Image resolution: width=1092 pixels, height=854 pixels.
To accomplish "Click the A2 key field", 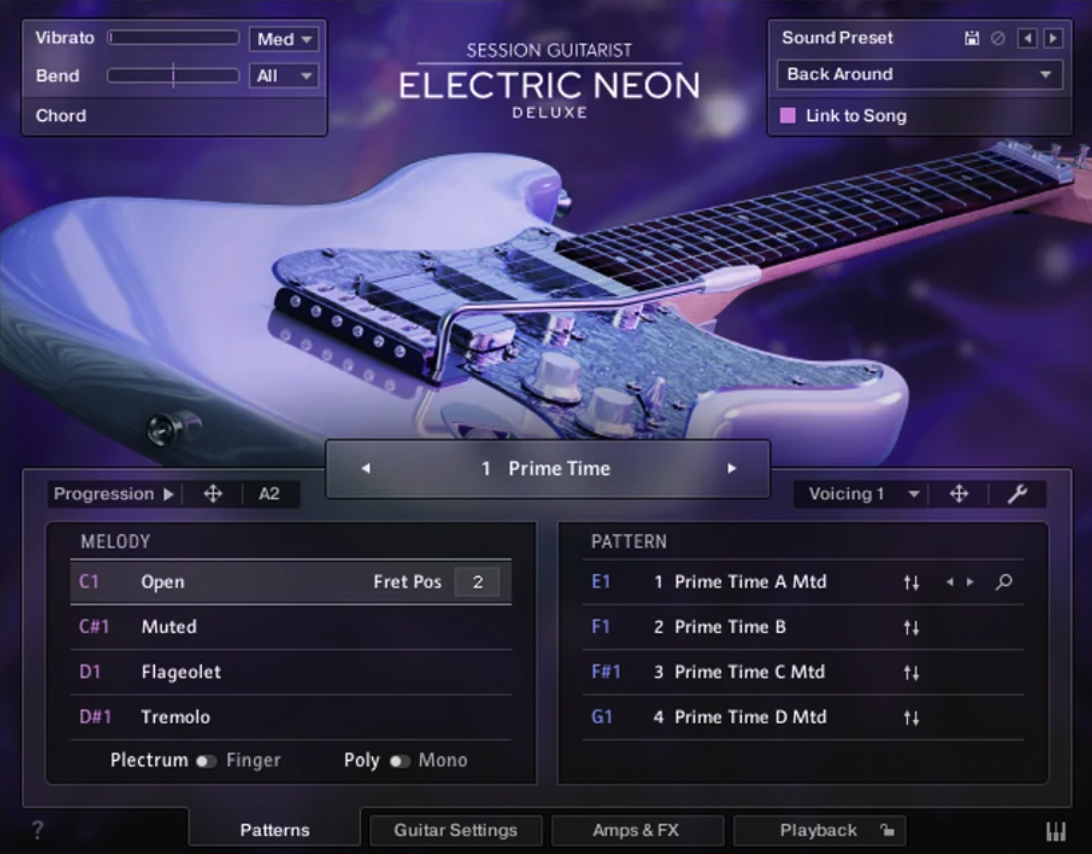I will pos(270,494).
